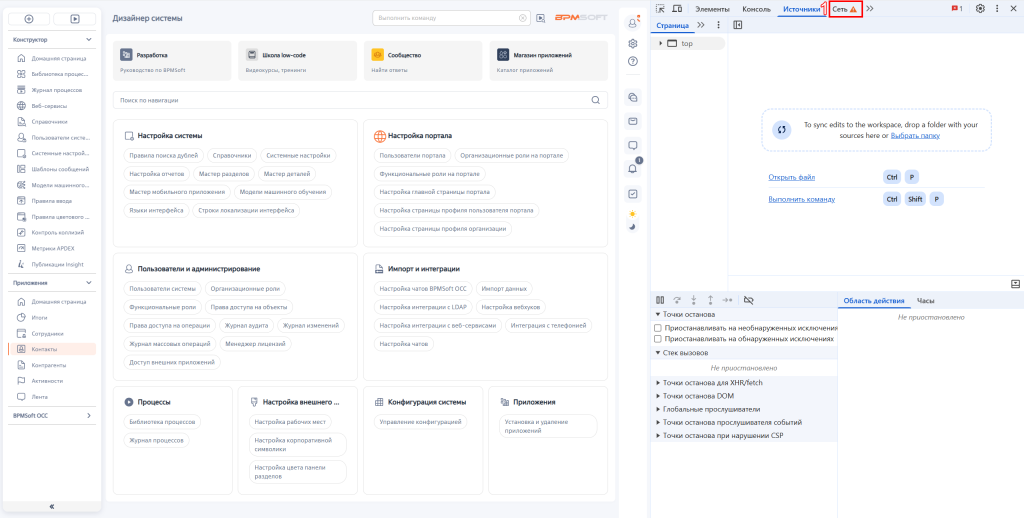The width and height of the screenshot is (1024, 518).
Task: Click the Поиск по навигации search field
Action: click(360, 100)
